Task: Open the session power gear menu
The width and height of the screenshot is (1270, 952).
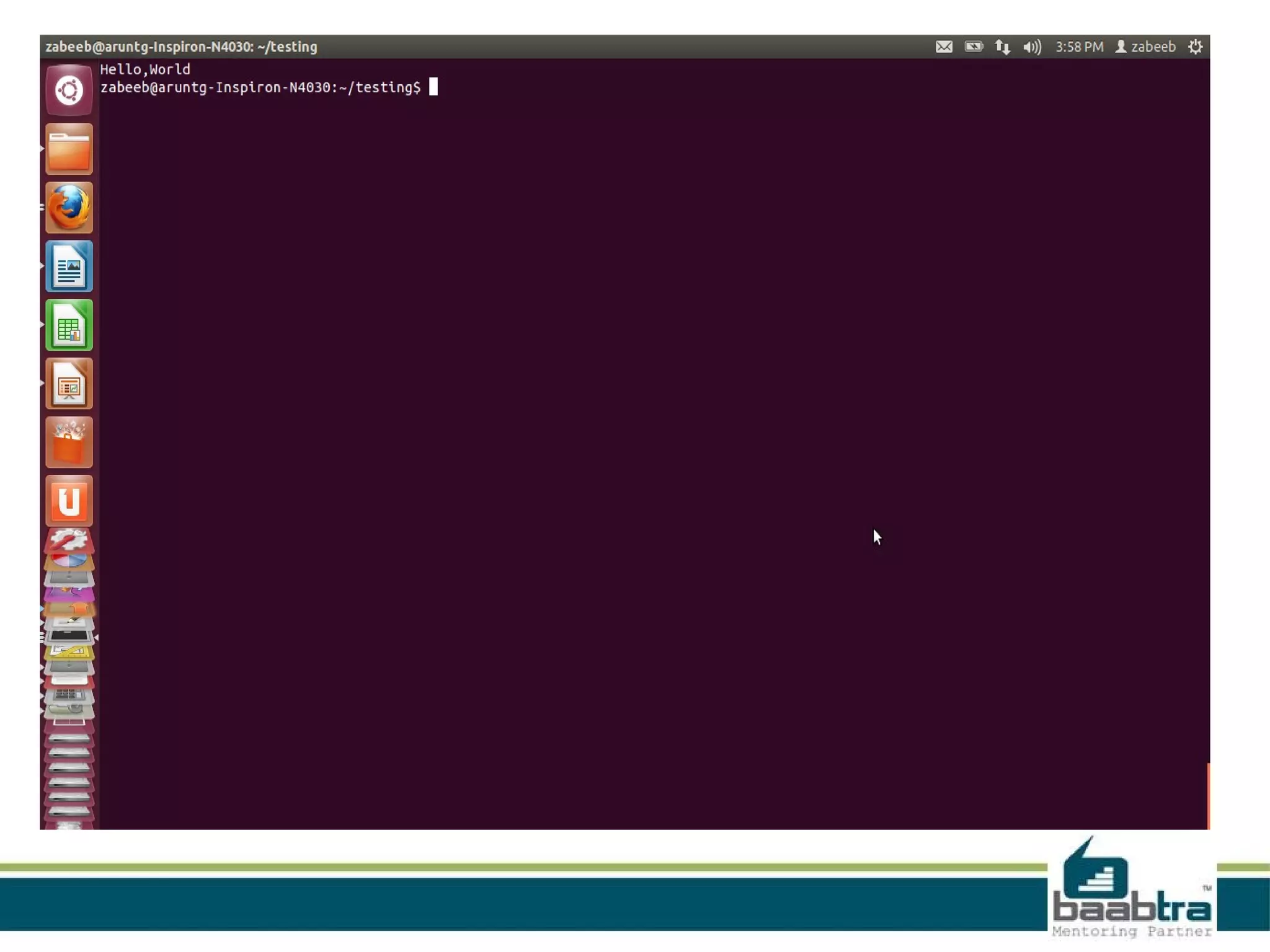Action: (1195, 47)
